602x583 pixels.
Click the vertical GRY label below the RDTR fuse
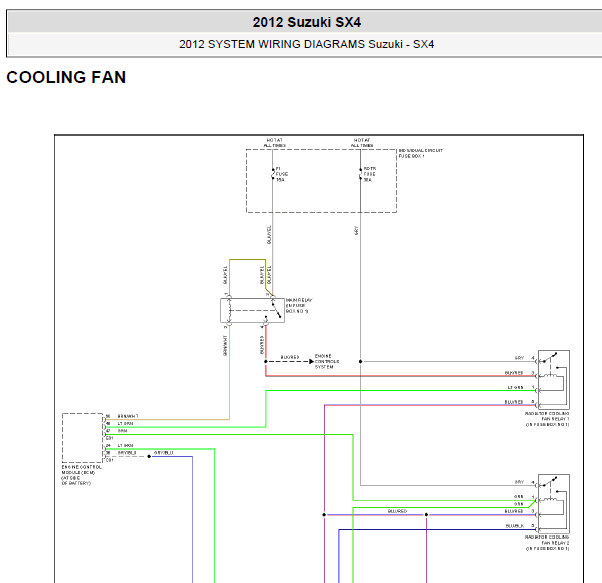point(356,230)
